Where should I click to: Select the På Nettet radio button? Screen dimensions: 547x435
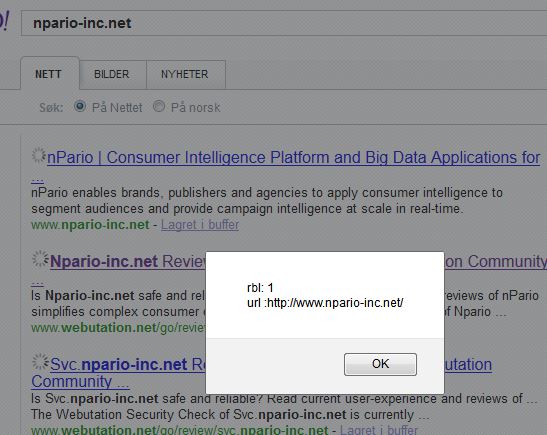[80, 106]
